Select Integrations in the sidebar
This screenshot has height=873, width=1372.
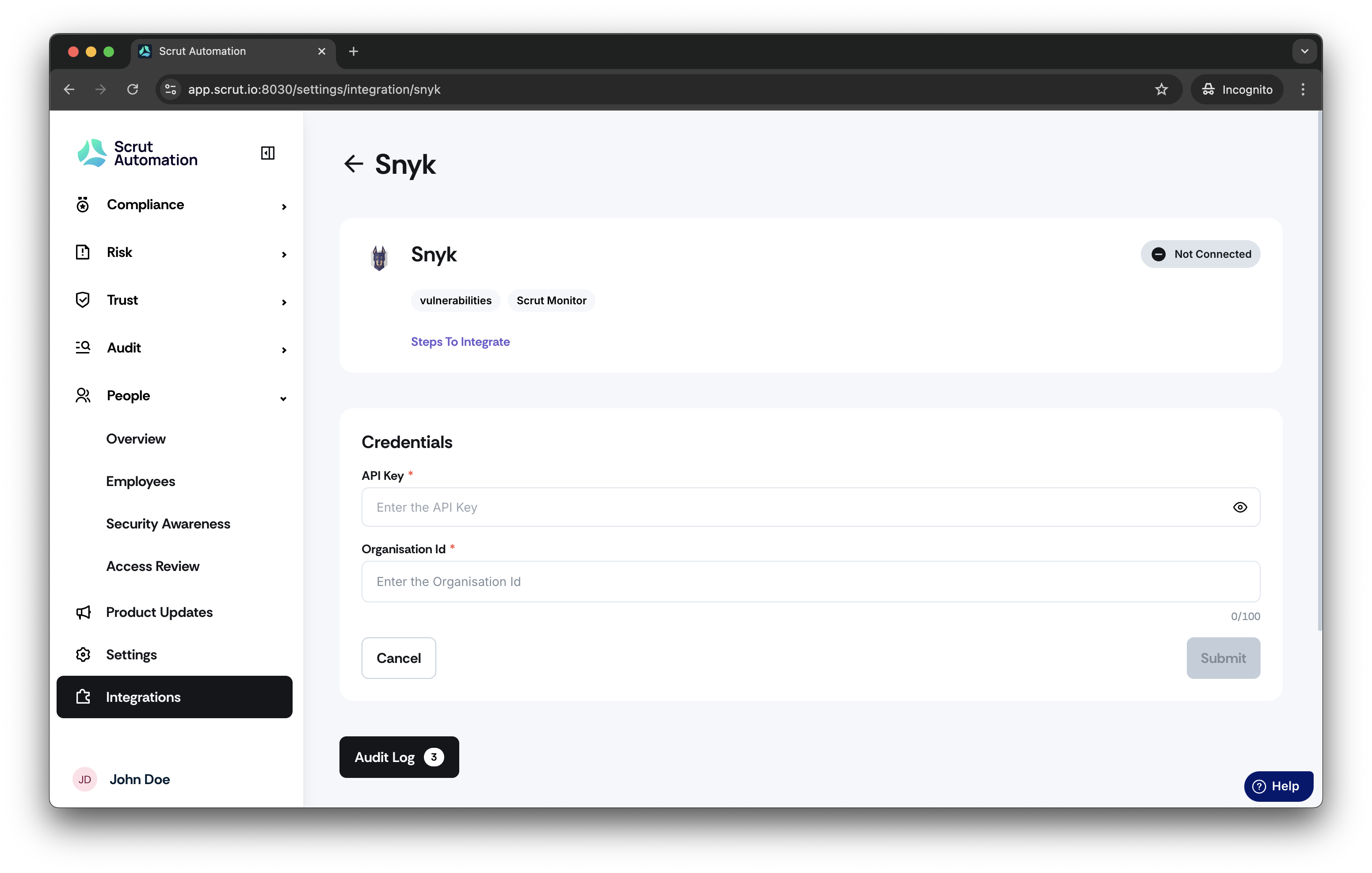click(174, 697)
